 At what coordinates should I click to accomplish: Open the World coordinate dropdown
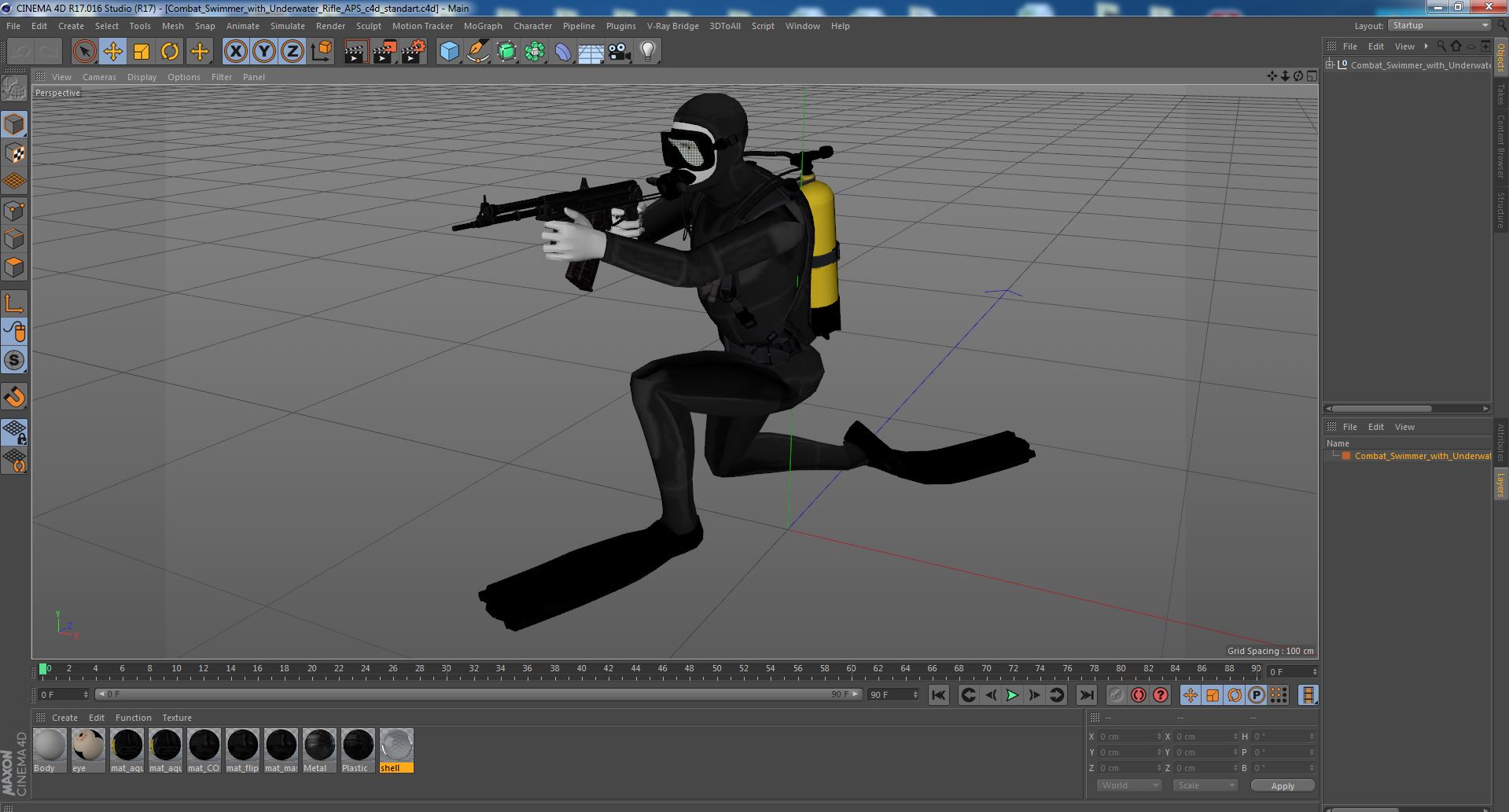pos(1128,785)
